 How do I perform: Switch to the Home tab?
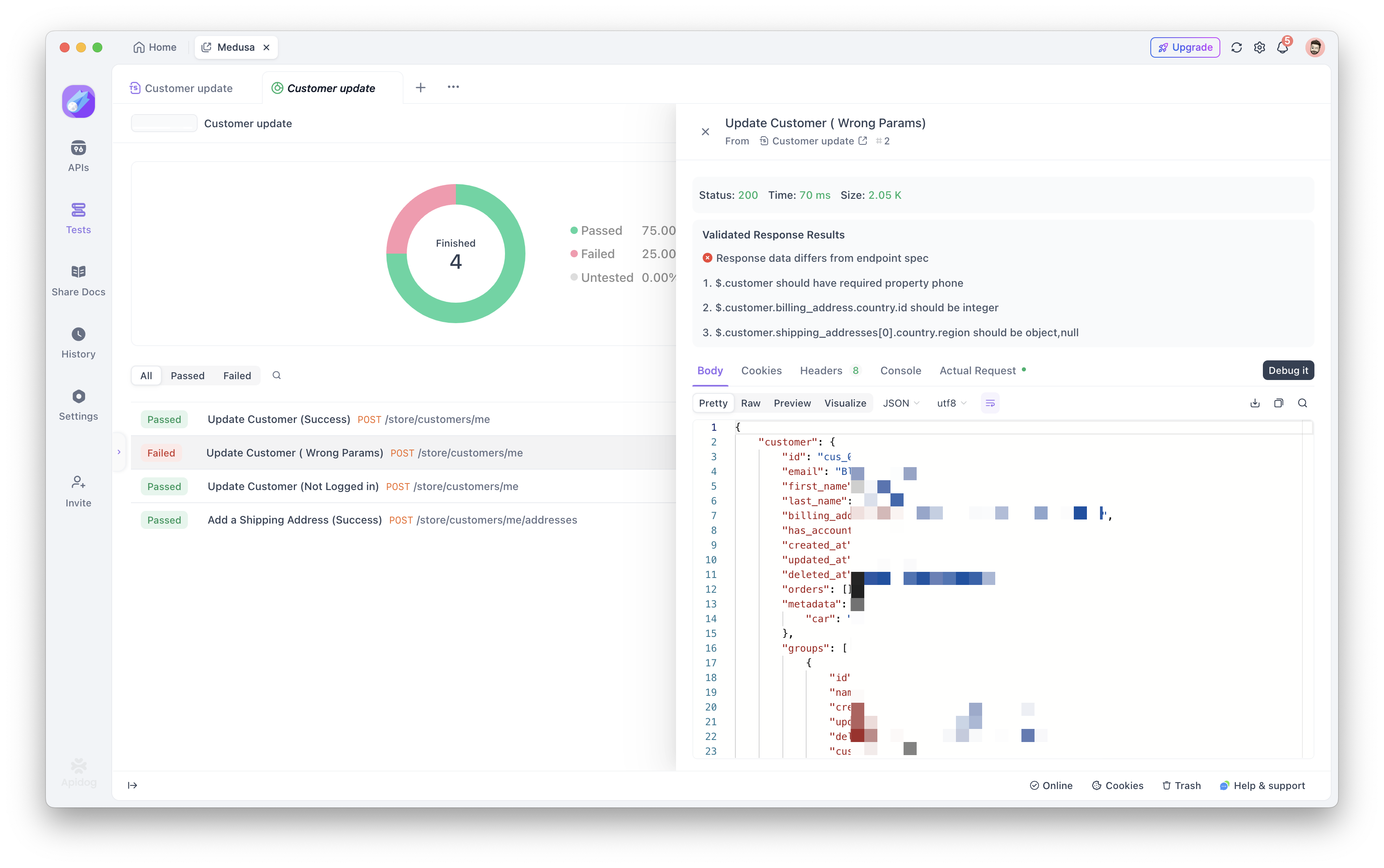pos(154,47)
